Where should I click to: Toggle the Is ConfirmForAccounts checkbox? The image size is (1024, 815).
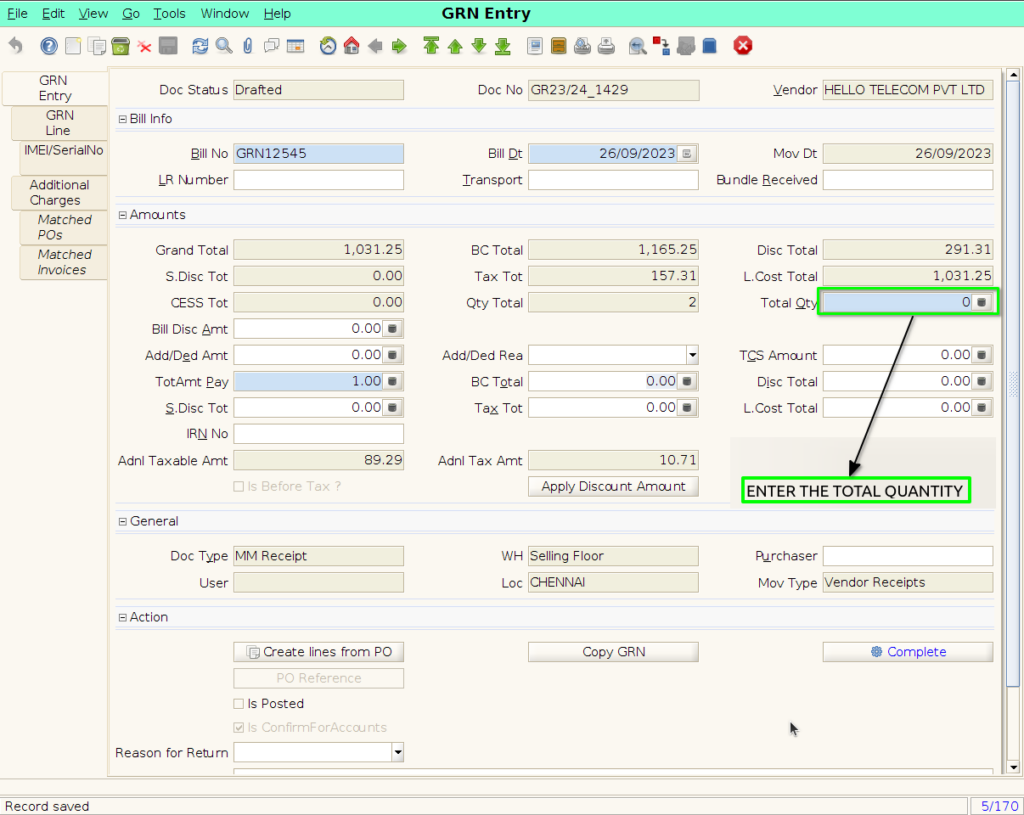(x=239, y=727)
